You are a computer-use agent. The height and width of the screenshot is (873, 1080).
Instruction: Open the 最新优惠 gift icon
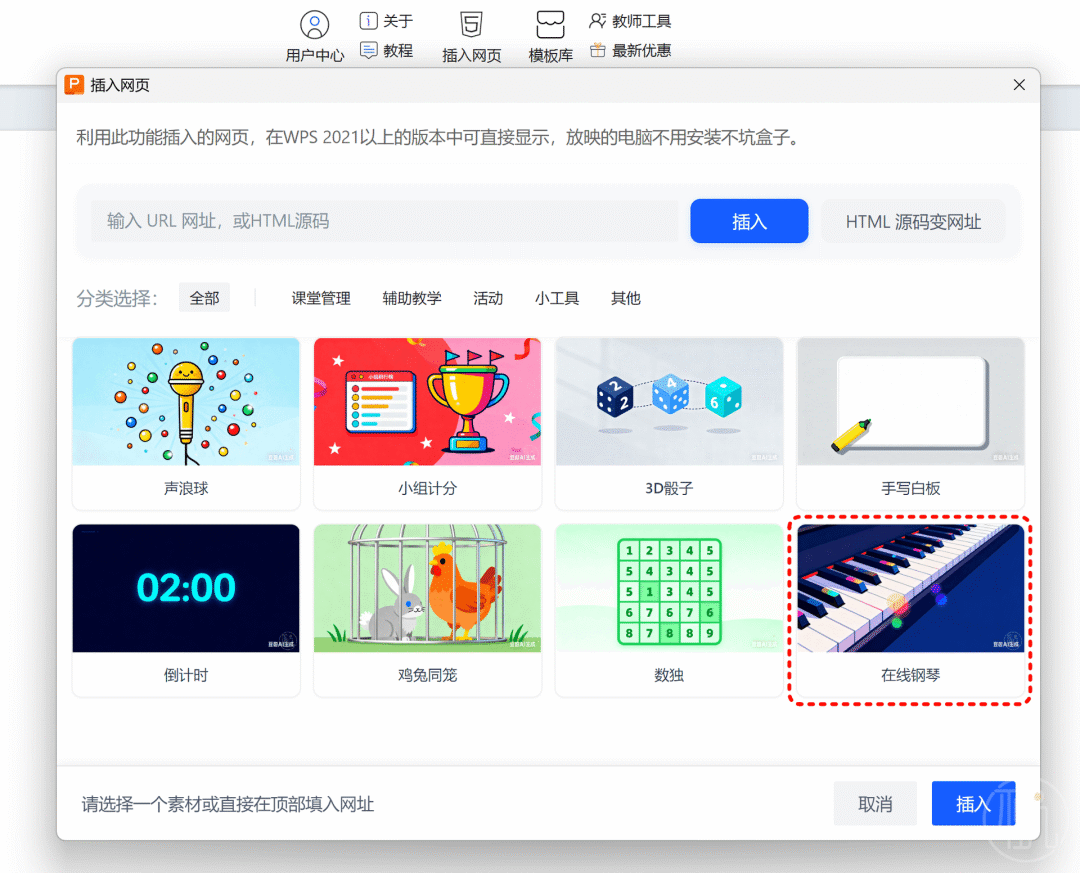pos(597,50)
